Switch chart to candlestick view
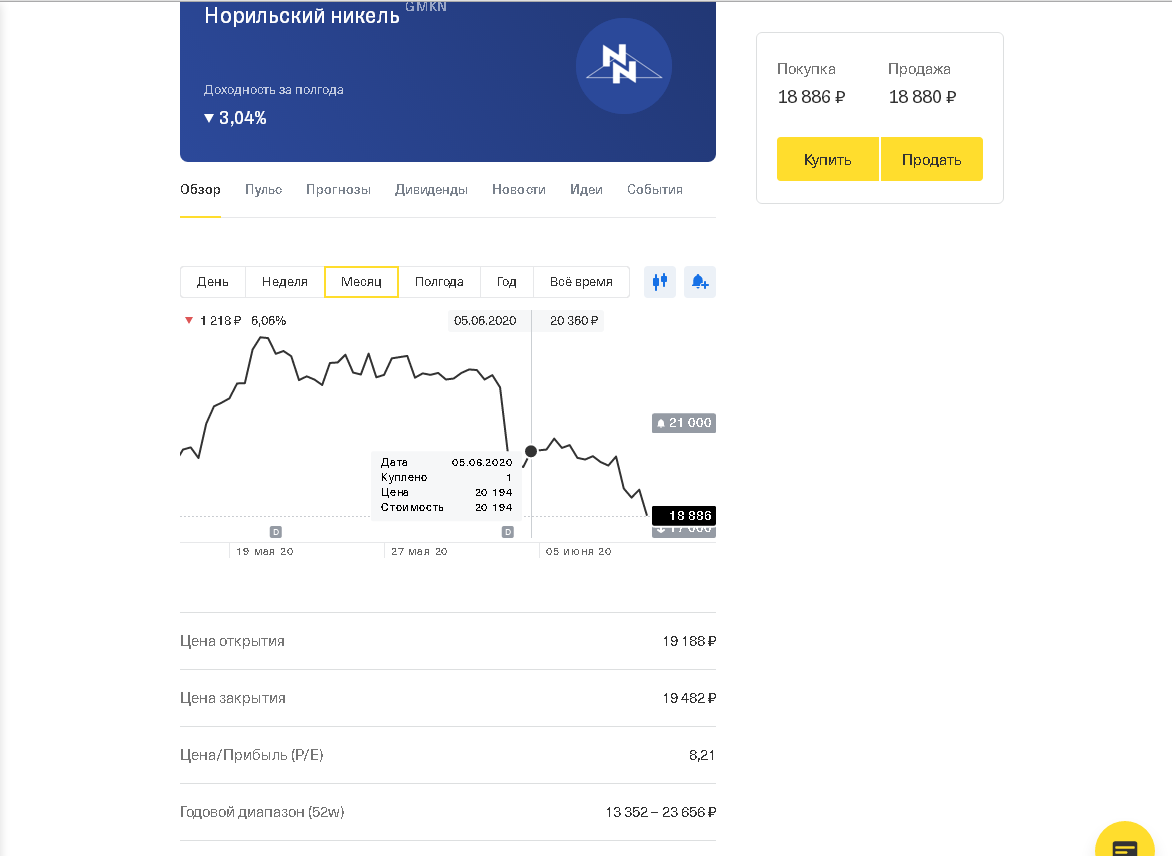Image resolution: width=1172 pixels, height=856 pixels. point(659,282)
